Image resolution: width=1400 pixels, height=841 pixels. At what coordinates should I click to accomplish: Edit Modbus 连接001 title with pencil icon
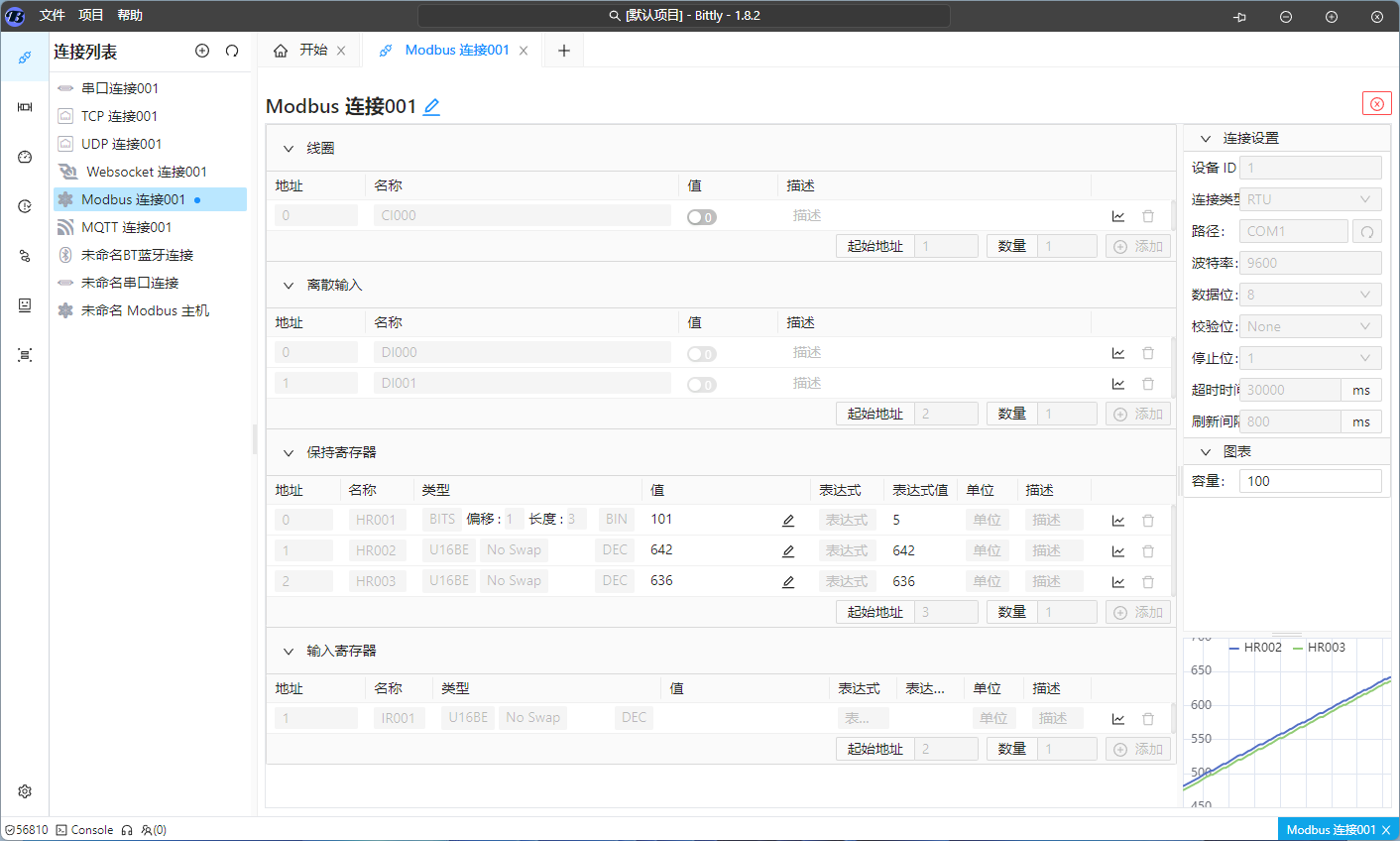431,107
